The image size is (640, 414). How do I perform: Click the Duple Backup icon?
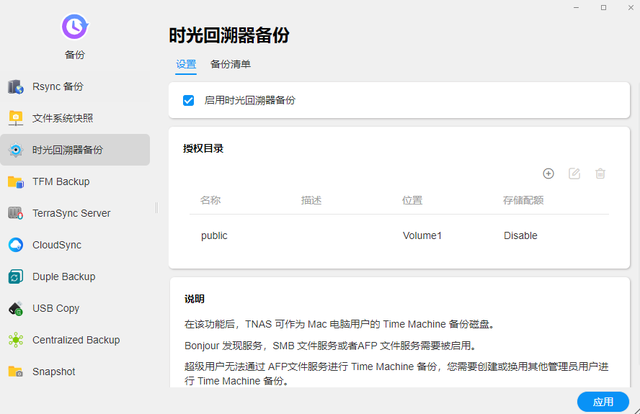(x=16, y=276)
